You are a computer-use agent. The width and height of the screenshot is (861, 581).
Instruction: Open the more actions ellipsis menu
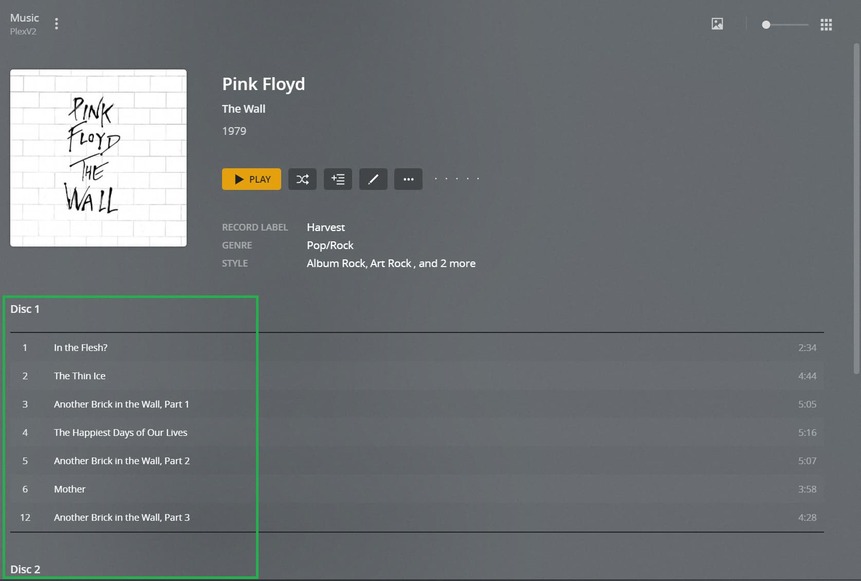pyautogui.click(x=408, y=179)
